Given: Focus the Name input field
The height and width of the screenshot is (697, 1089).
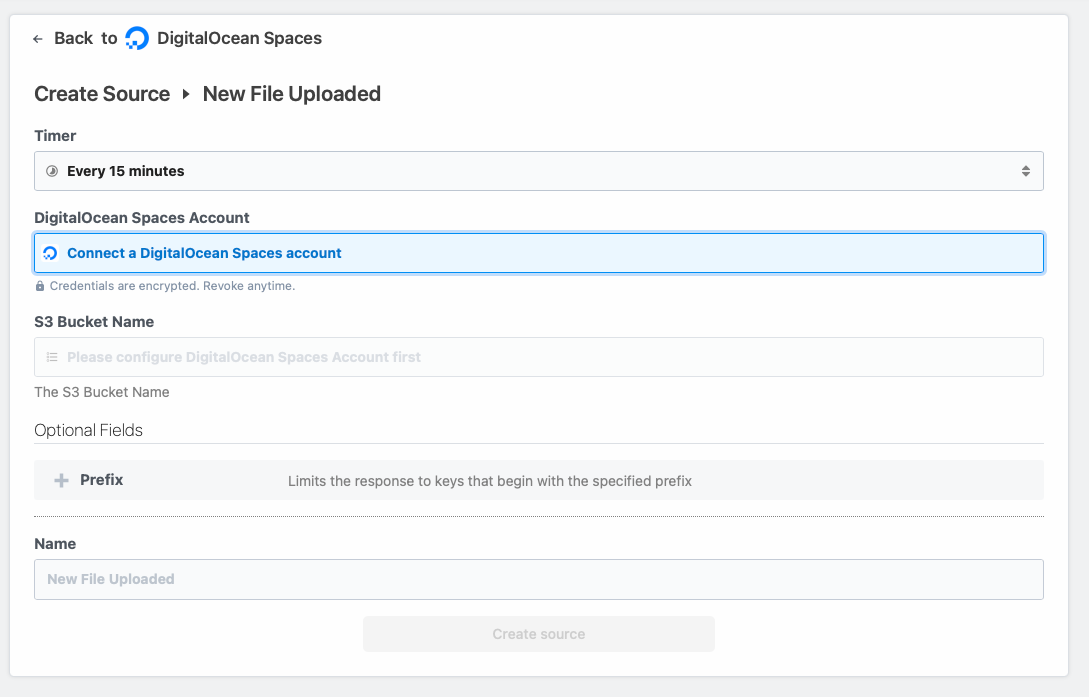Looking at the screenshot, I should click(538, 579).
